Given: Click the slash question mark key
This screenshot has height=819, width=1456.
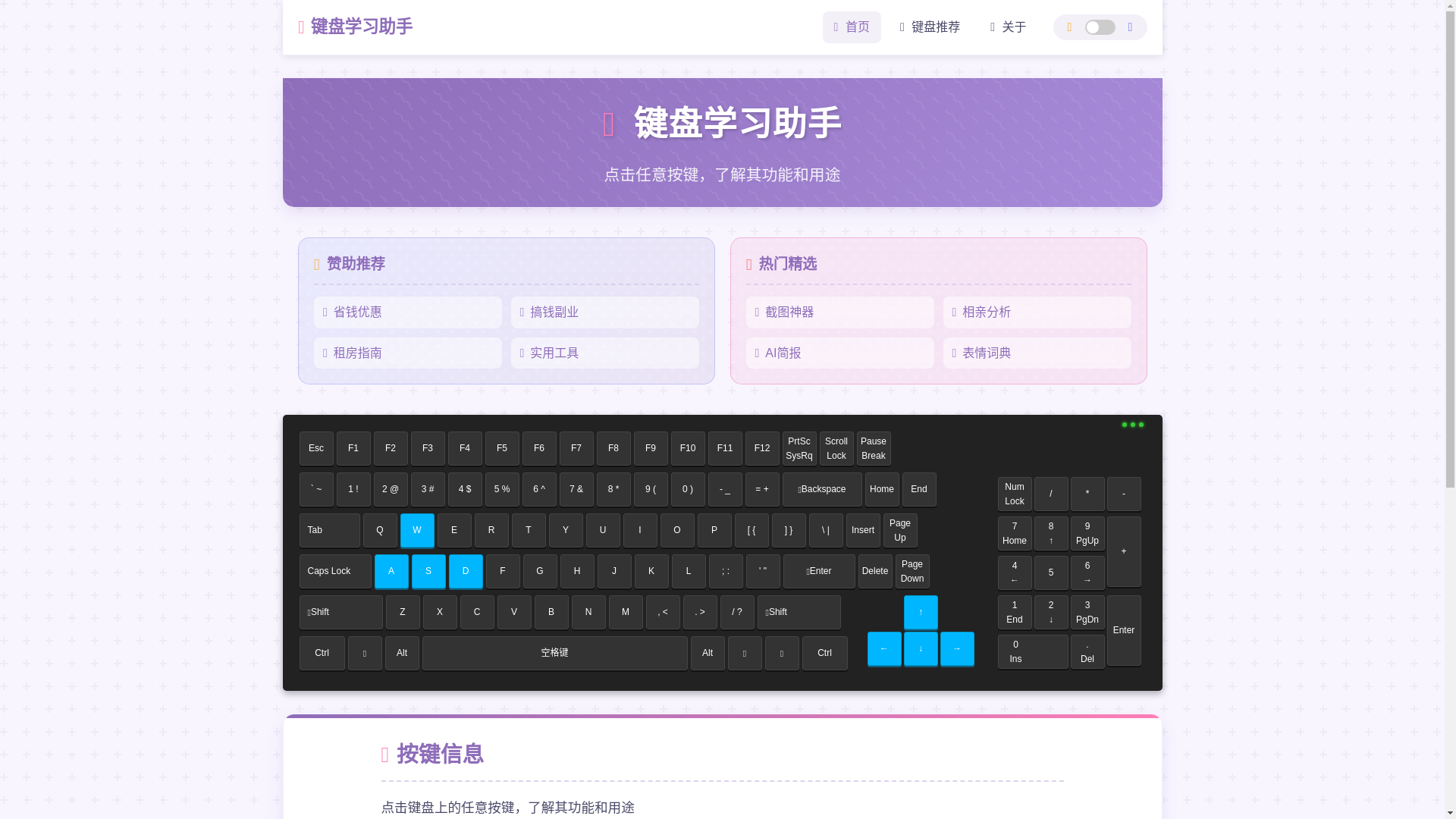Looking at the screenshot, I should 737,612.
